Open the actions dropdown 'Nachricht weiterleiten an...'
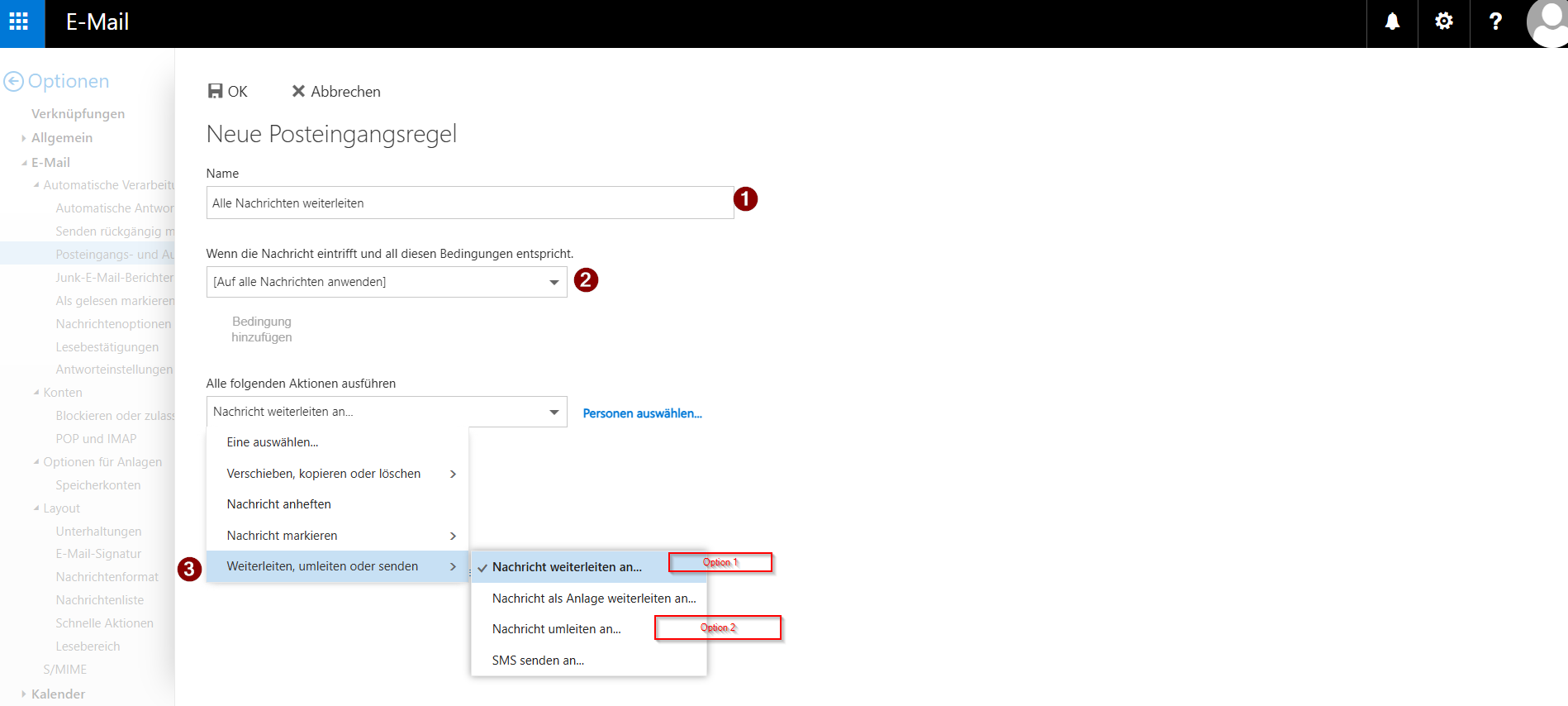Screen dimensions: 1568x706 [386, 412]
